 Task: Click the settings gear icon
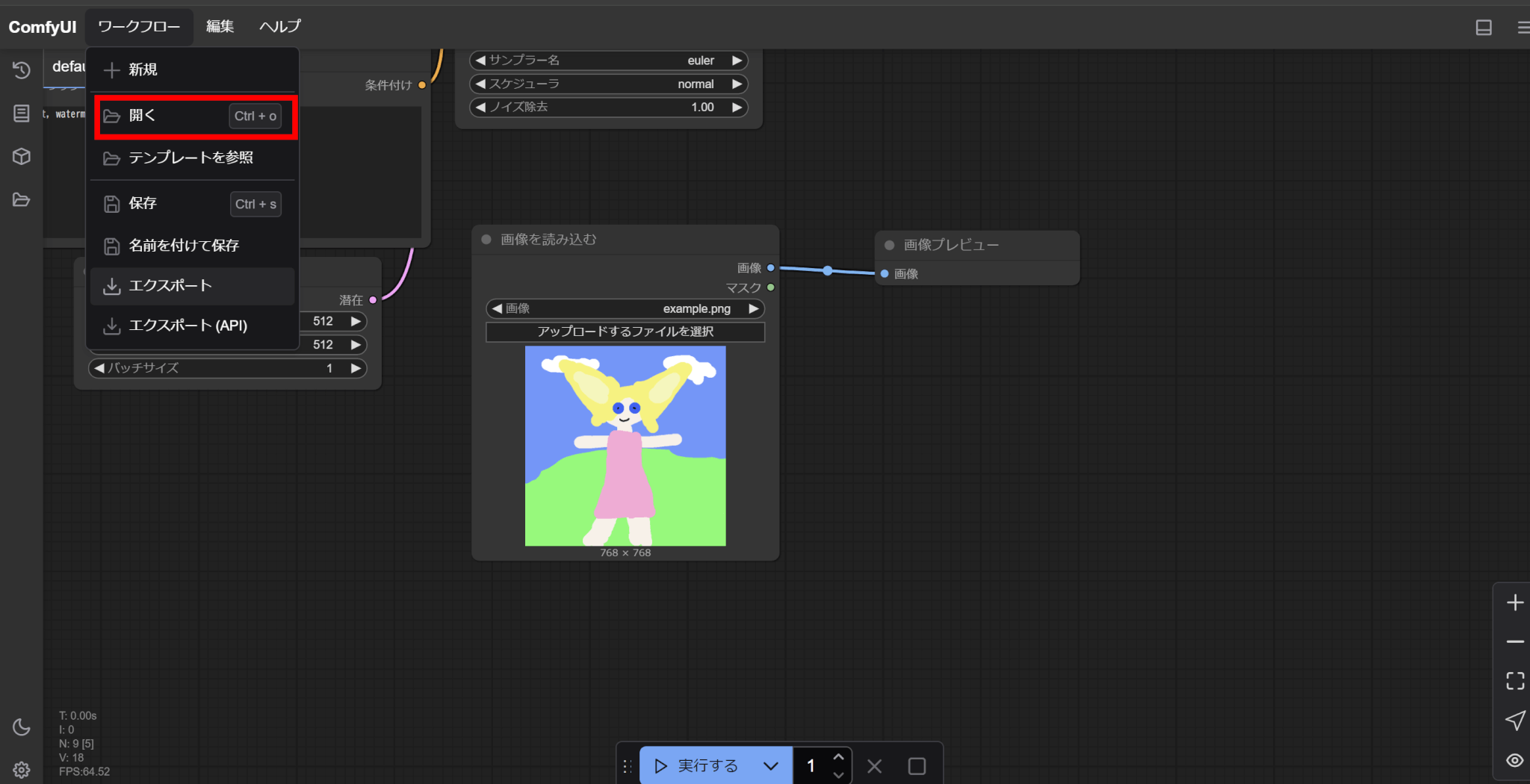[x=21, y=770]
